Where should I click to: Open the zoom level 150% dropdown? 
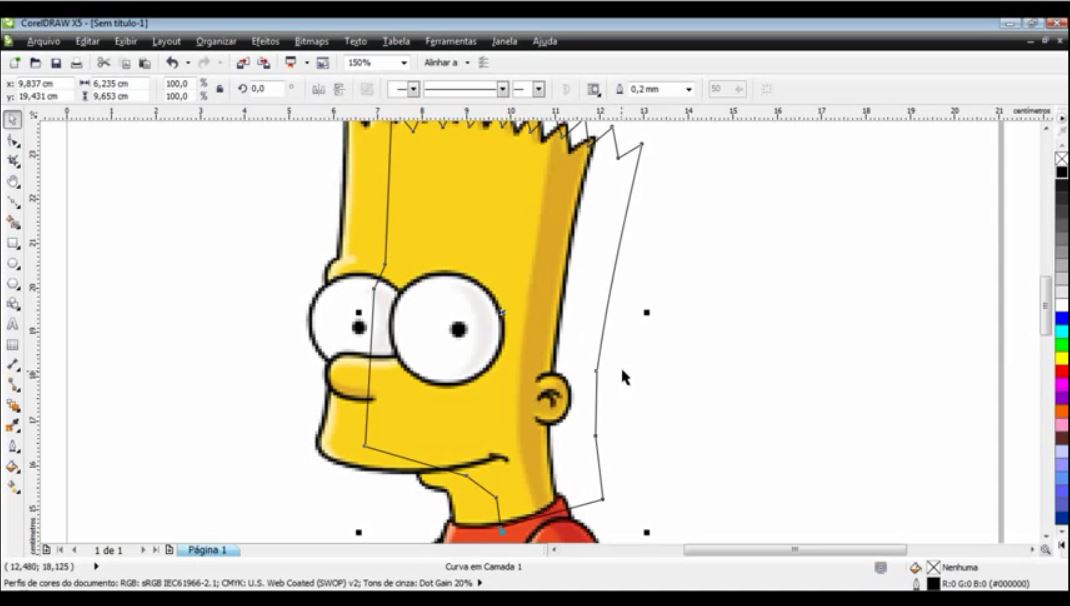pos(404,63)
